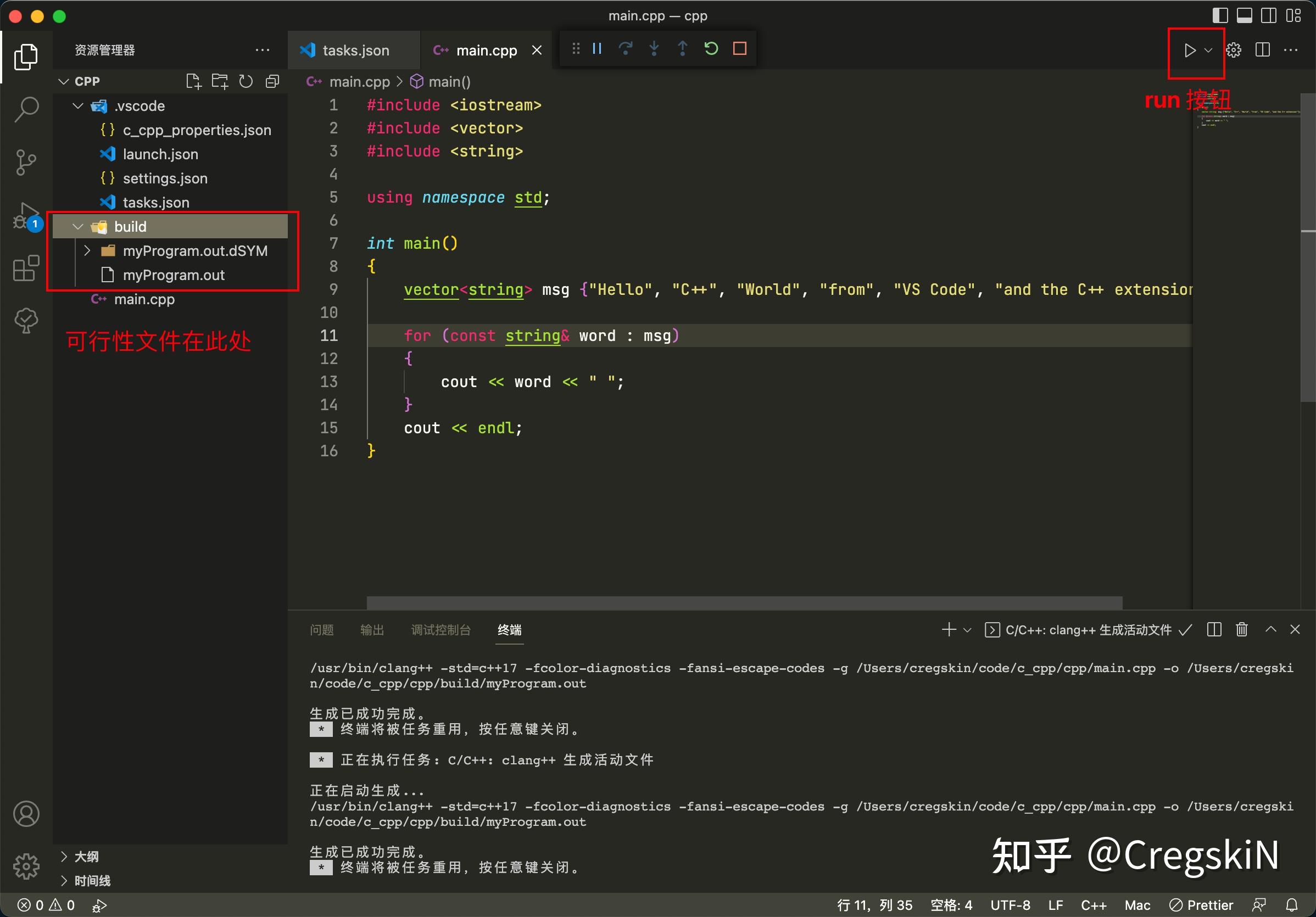This screenshot has height=917, width=1316.
Task: Click Step Over in the debug toolbar
Action: click(x=626, y=49)
